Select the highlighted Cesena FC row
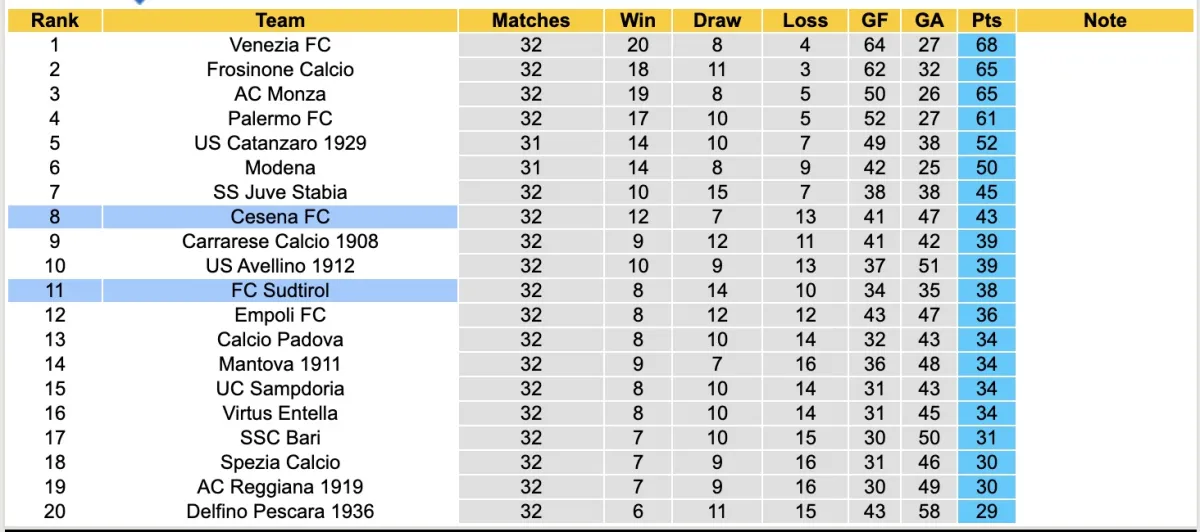The height and width of the screenshot is (532, 1200). tap(280, 217)
